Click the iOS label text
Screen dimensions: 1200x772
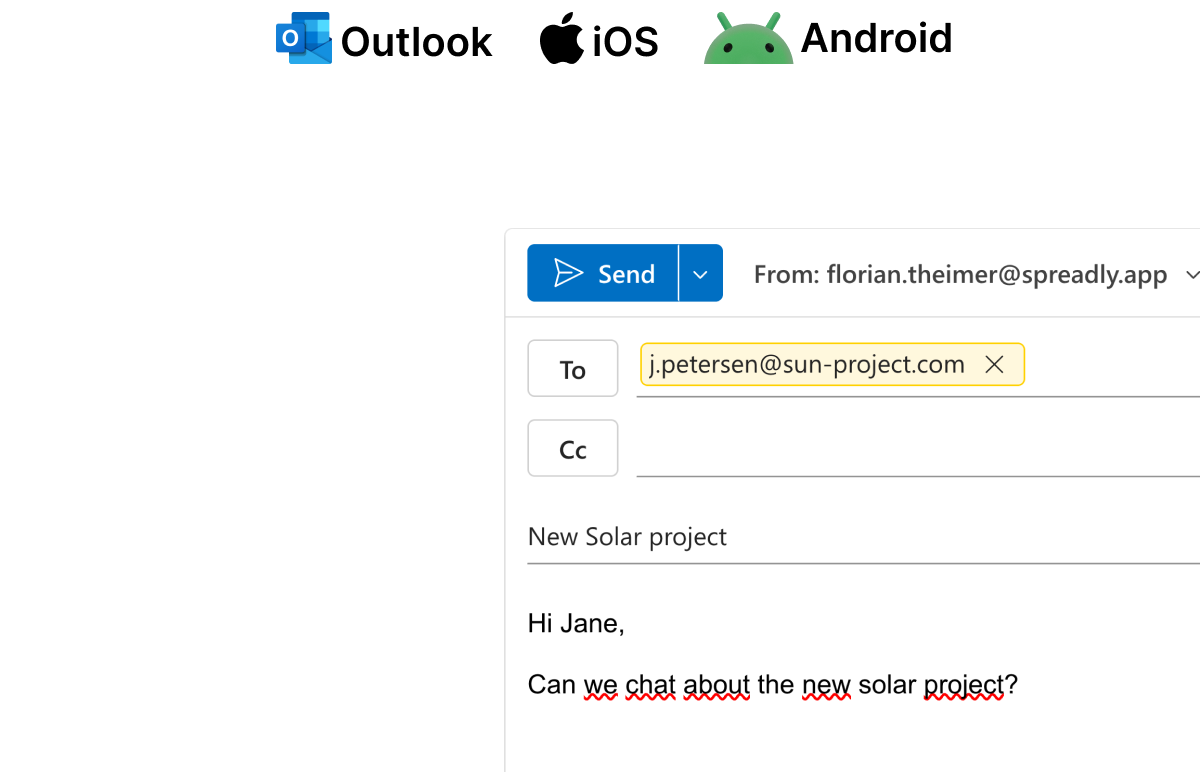click(626, 42)
